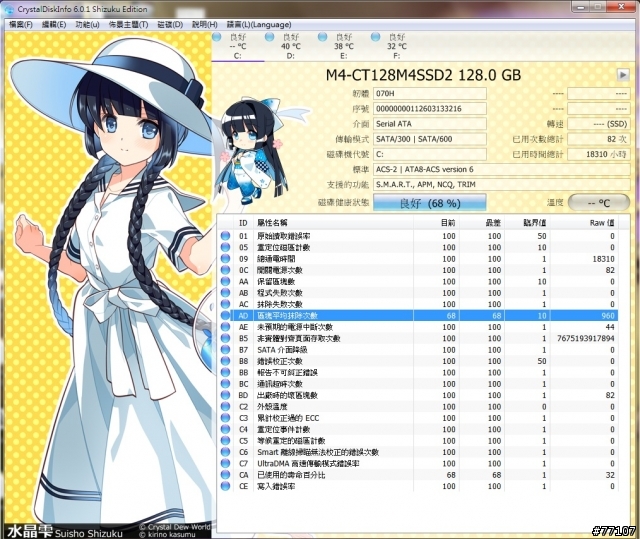Select row 已使用的壽命百分比
The image size is (640, 539).
(418, 475)
